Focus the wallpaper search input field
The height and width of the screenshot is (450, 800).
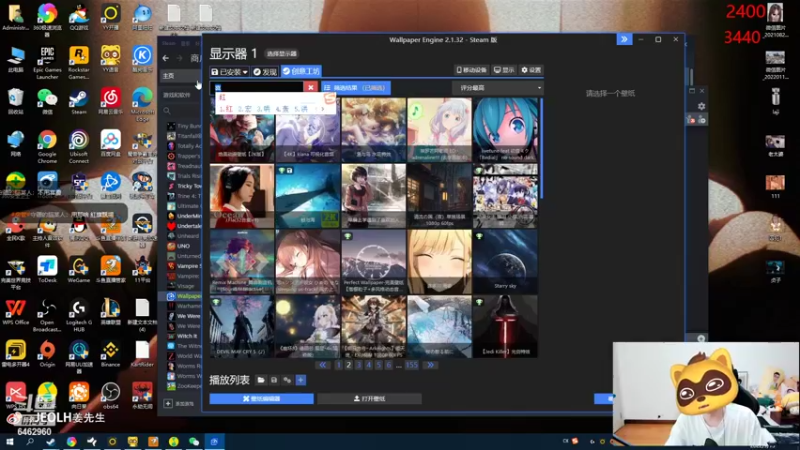click(x=257, y=88)
